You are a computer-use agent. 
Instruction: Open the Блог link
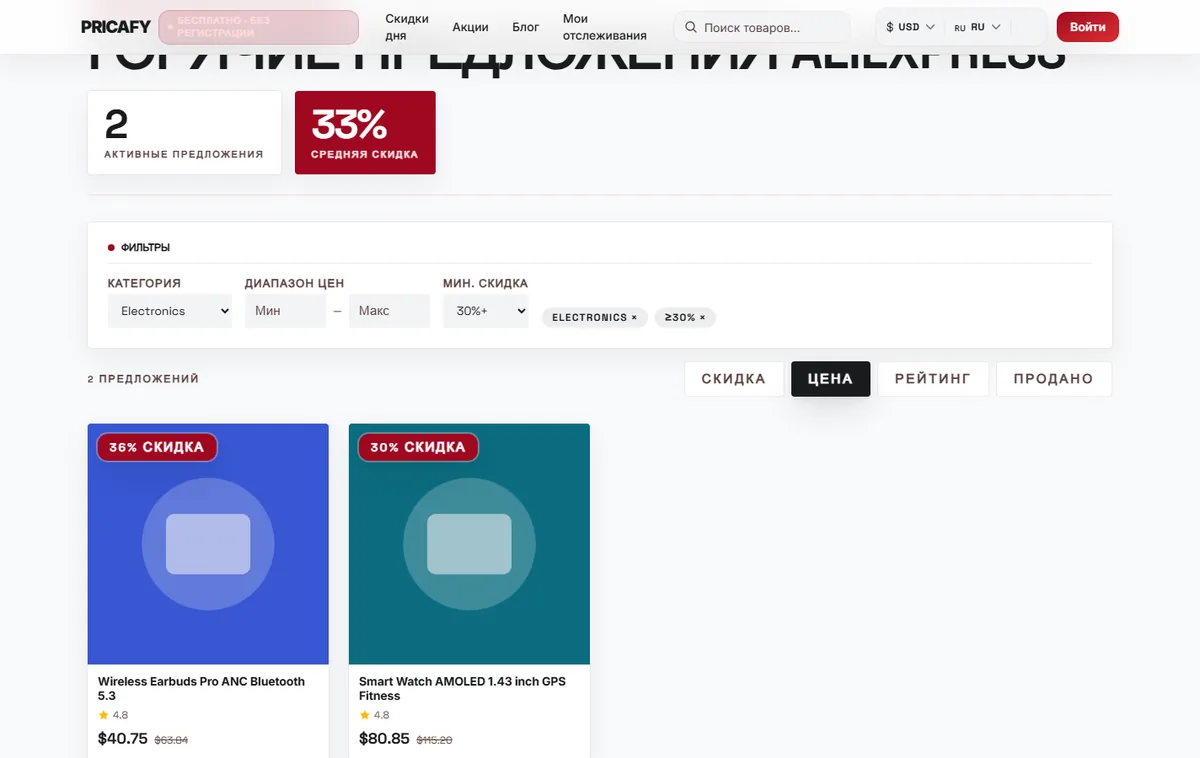526,27
